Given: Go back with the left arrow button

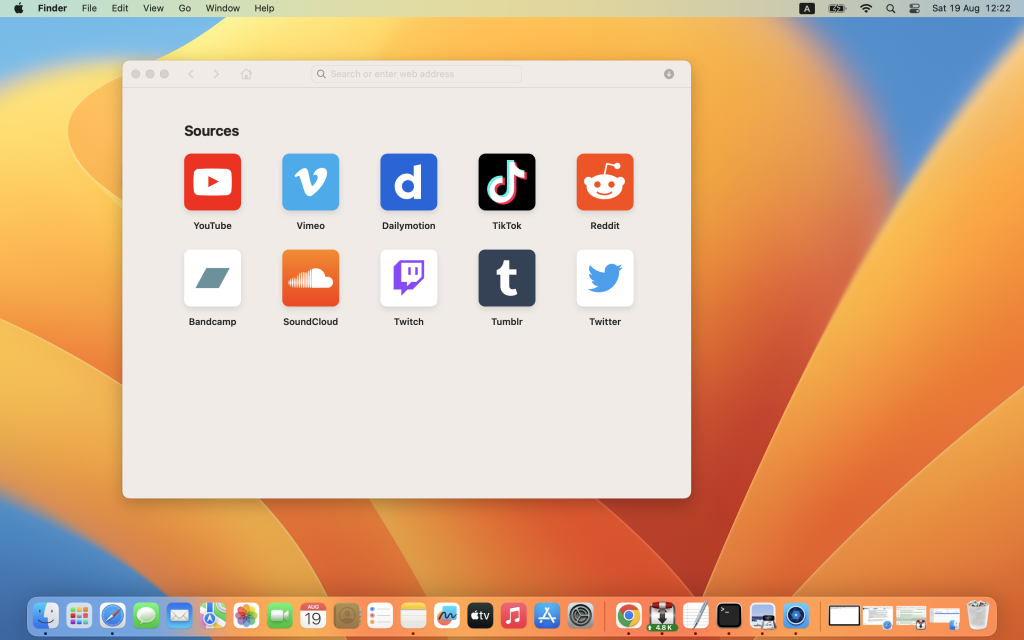Looking at the screenshot, I should point(191,74).
